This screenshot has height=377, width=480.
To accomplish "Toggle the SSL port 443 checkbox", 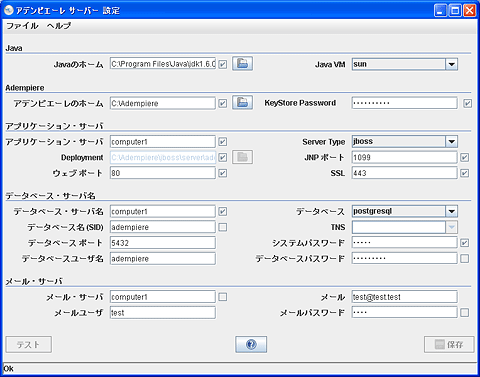I will coord(465,173).
